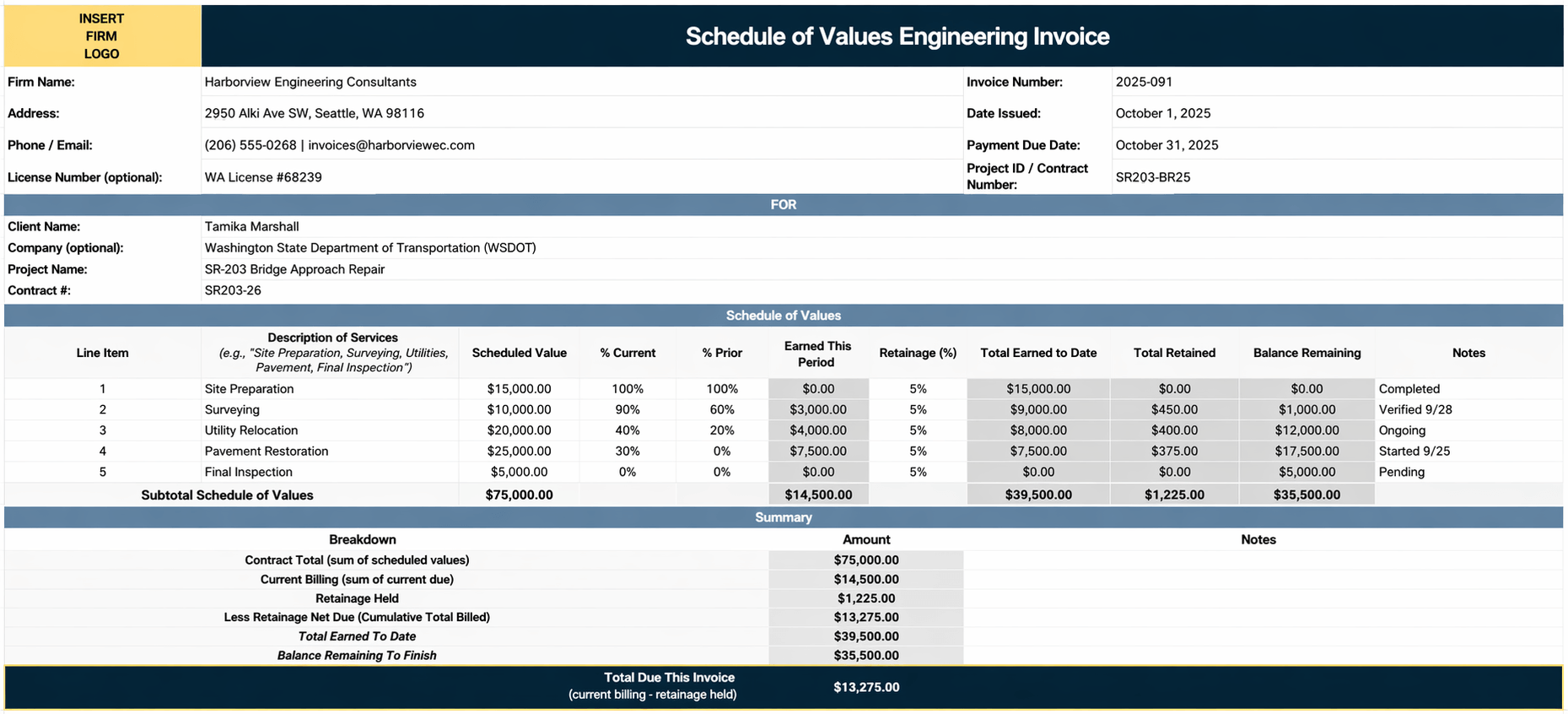This screenshot has height=714, width=1568.
Task: Select the Total Earned to Date header
Action: point(1038,353)
